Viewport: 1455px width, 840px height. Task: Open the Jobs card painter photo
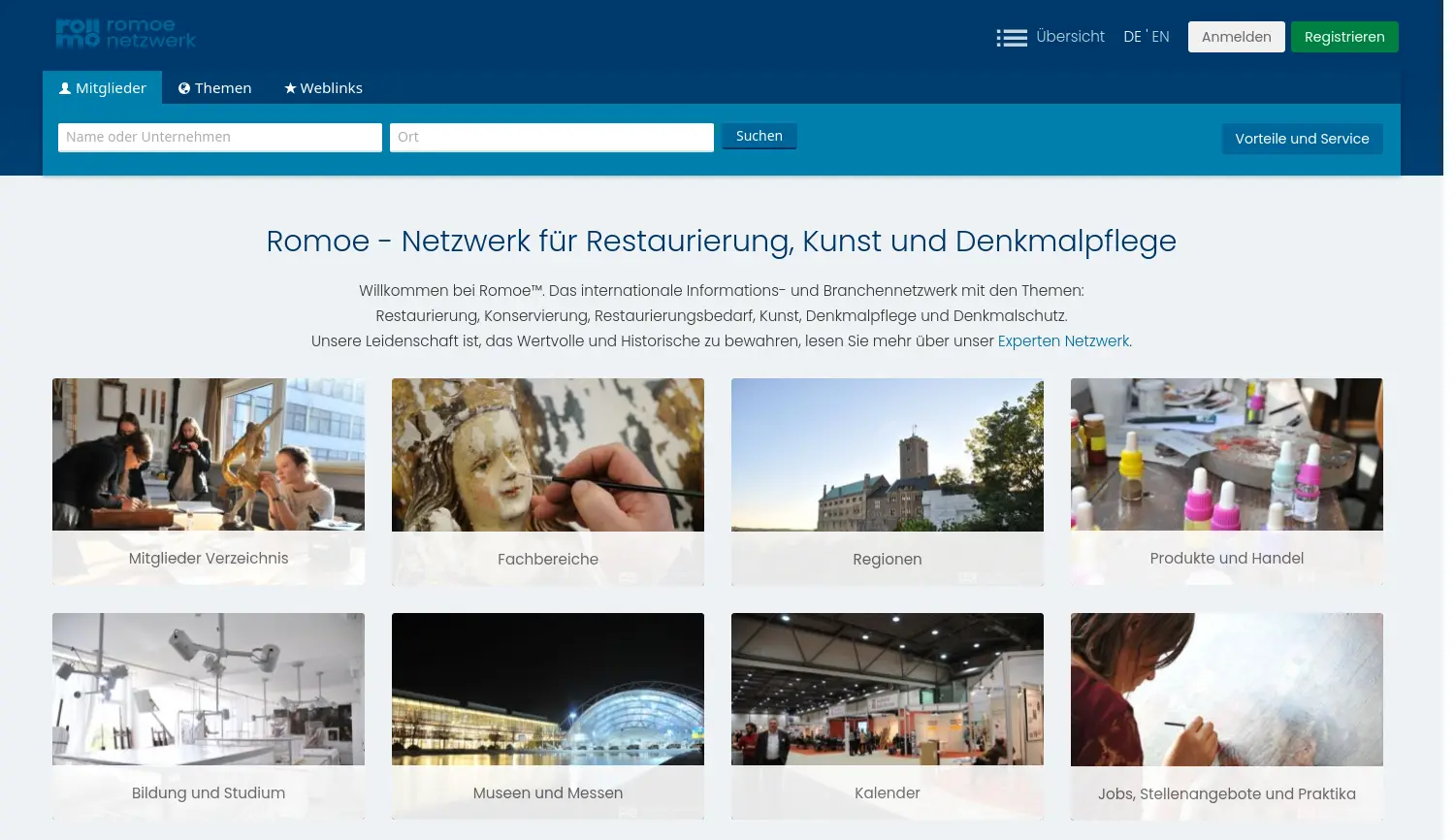1227,690
